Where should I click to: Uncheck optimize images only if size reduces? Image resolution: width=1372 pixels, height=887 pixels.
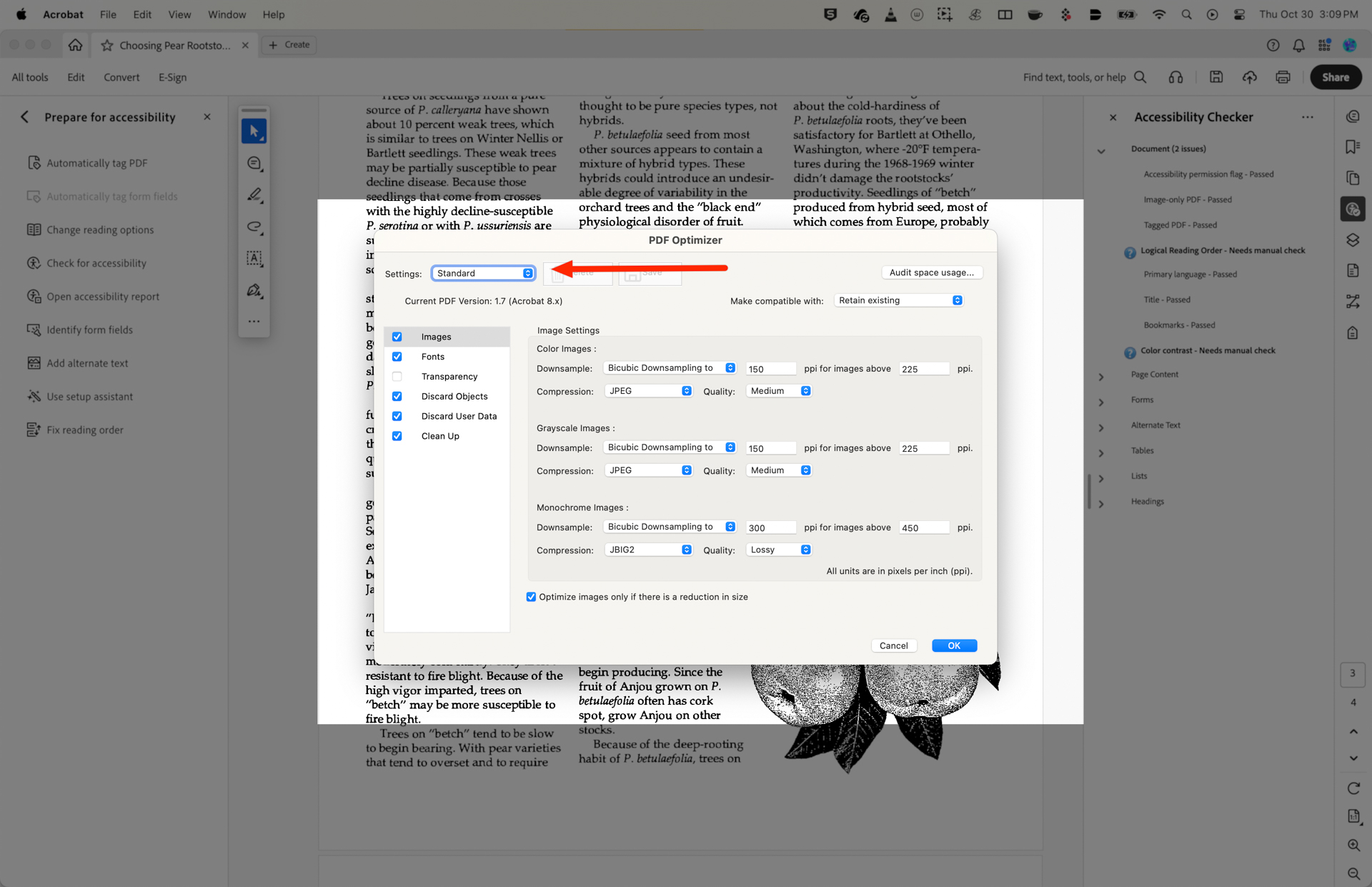(x=531, y=597)
